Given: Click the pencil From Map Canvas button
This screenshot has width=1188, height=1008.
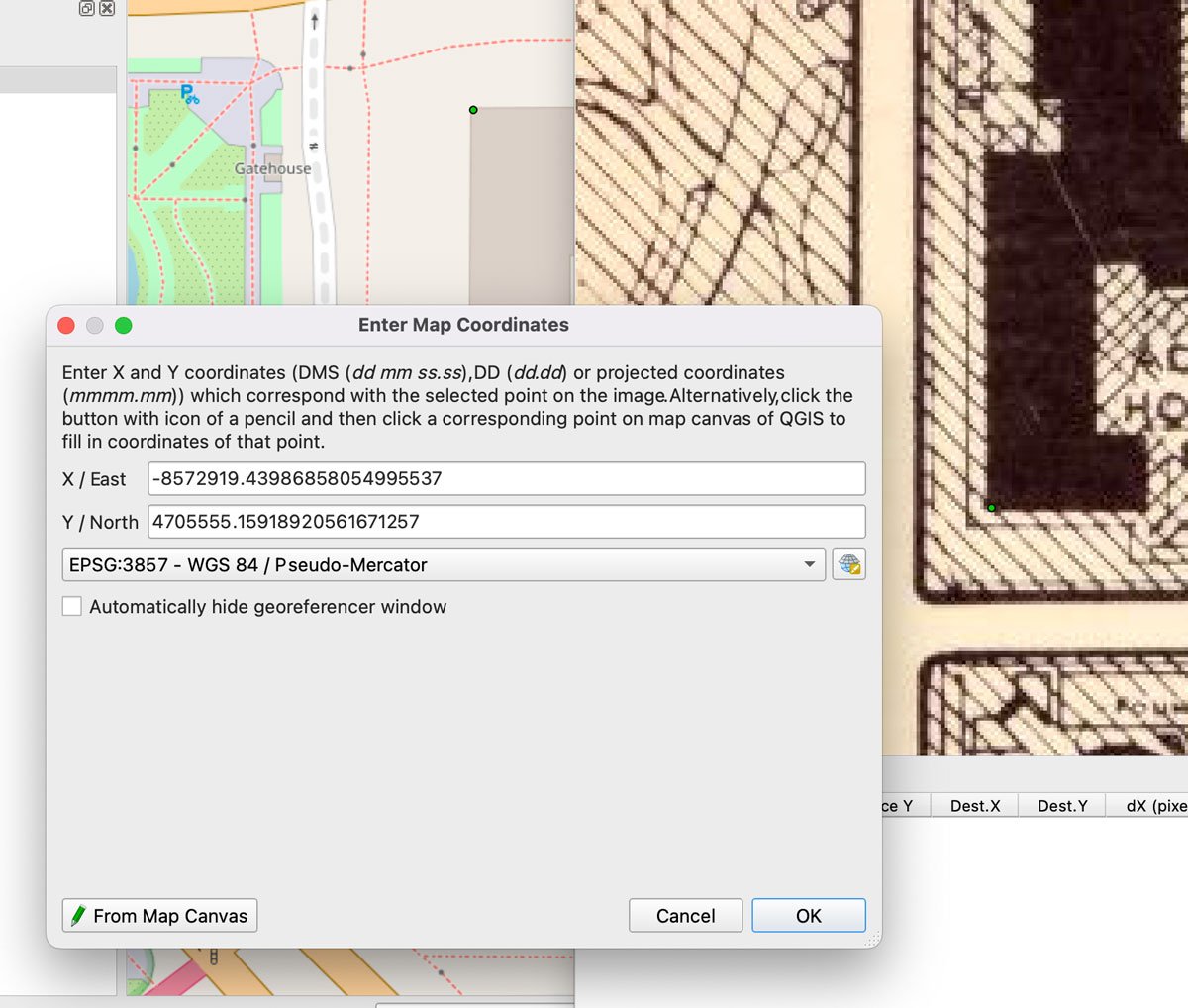Looking at the screenshot, I should click(159, 916).
